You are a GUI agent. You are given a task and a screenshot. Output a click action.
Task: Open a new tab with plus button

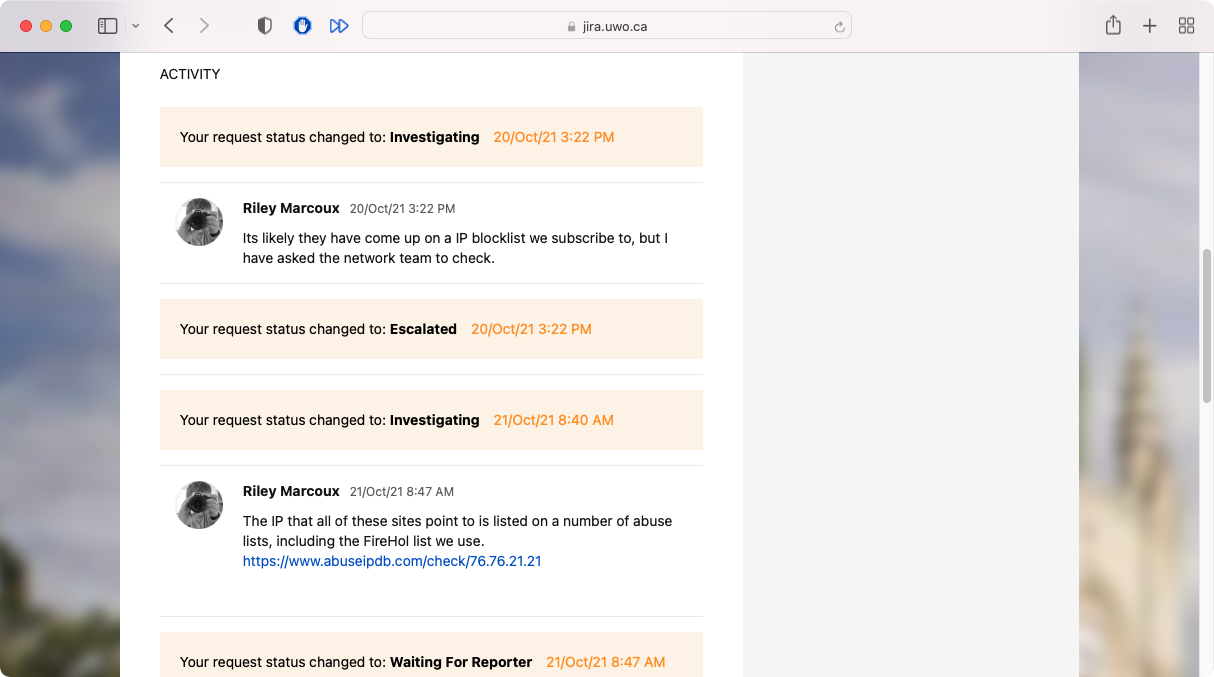[x=1150, y=26]
